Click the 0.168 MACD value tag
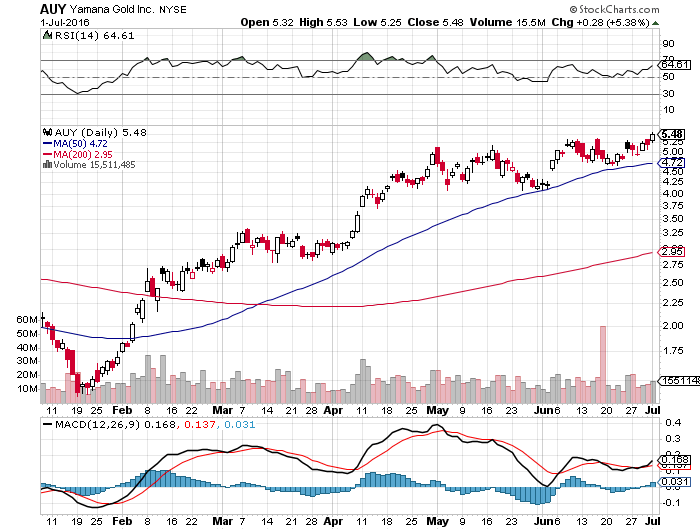Viewport: 700px width, 530px height. point(675,459)
